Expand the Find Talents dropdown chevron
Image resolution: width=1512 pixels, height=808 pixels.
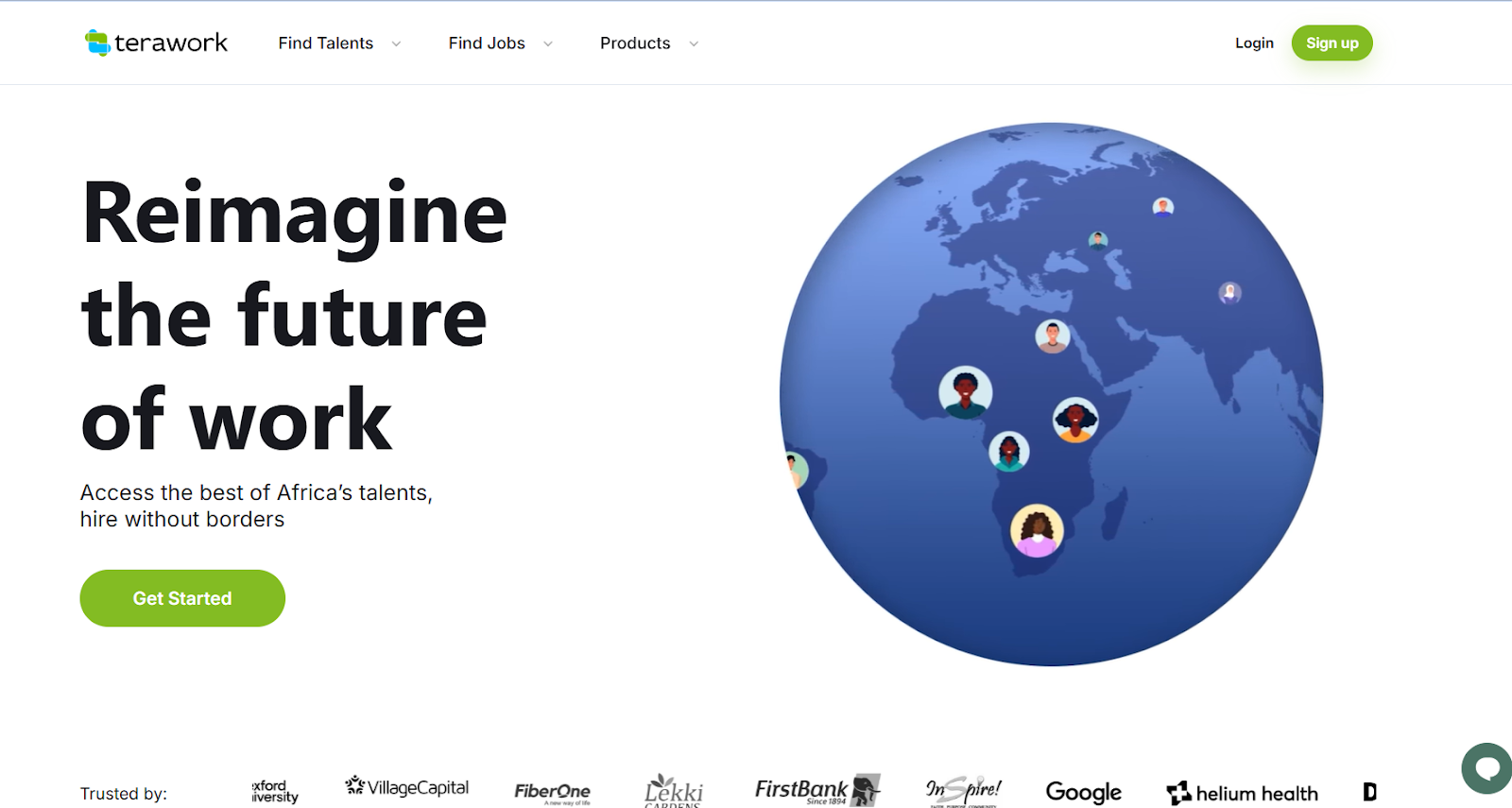point(396,43)
